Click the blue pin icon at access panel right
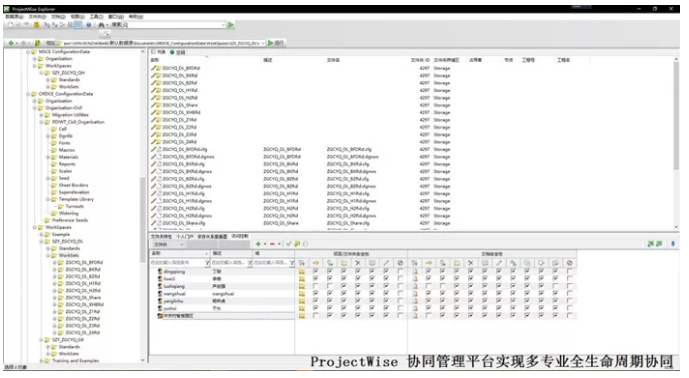 pyautogui.click(x=673, y=244)
